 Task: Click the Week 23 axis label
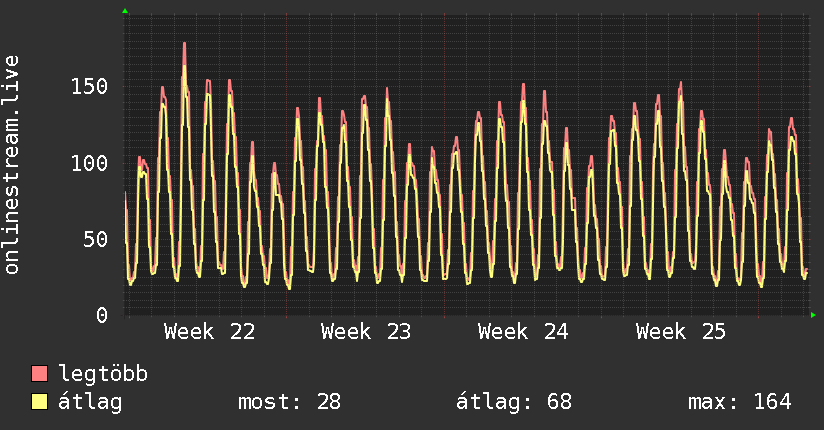366,332
